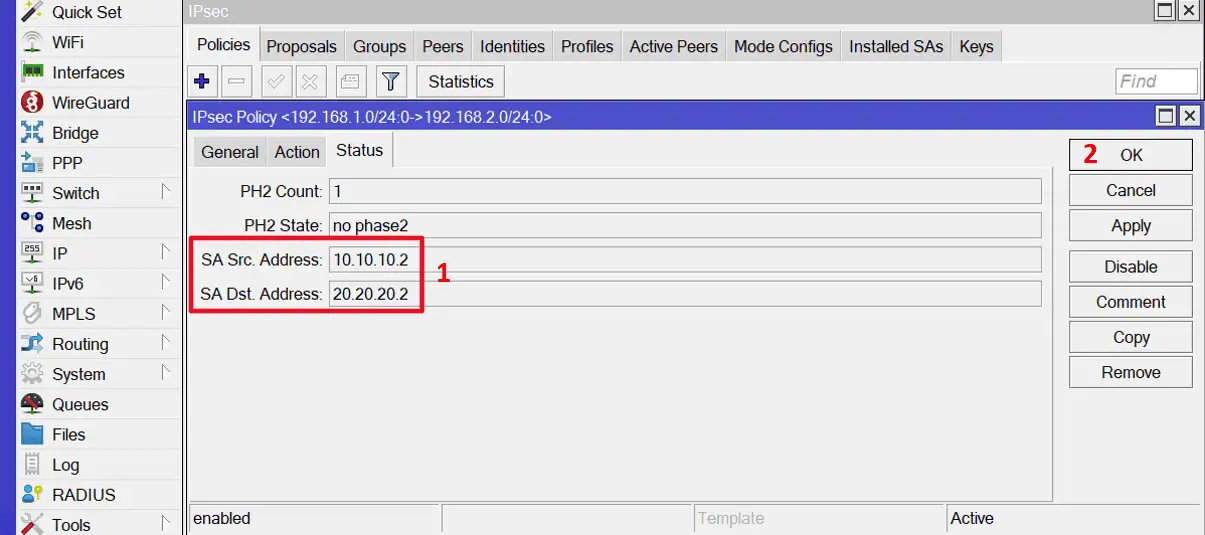Image resolution: width=1205 pixels, height=535 pixels.
Task: Click the Statistics button
Action: [461, 81]
